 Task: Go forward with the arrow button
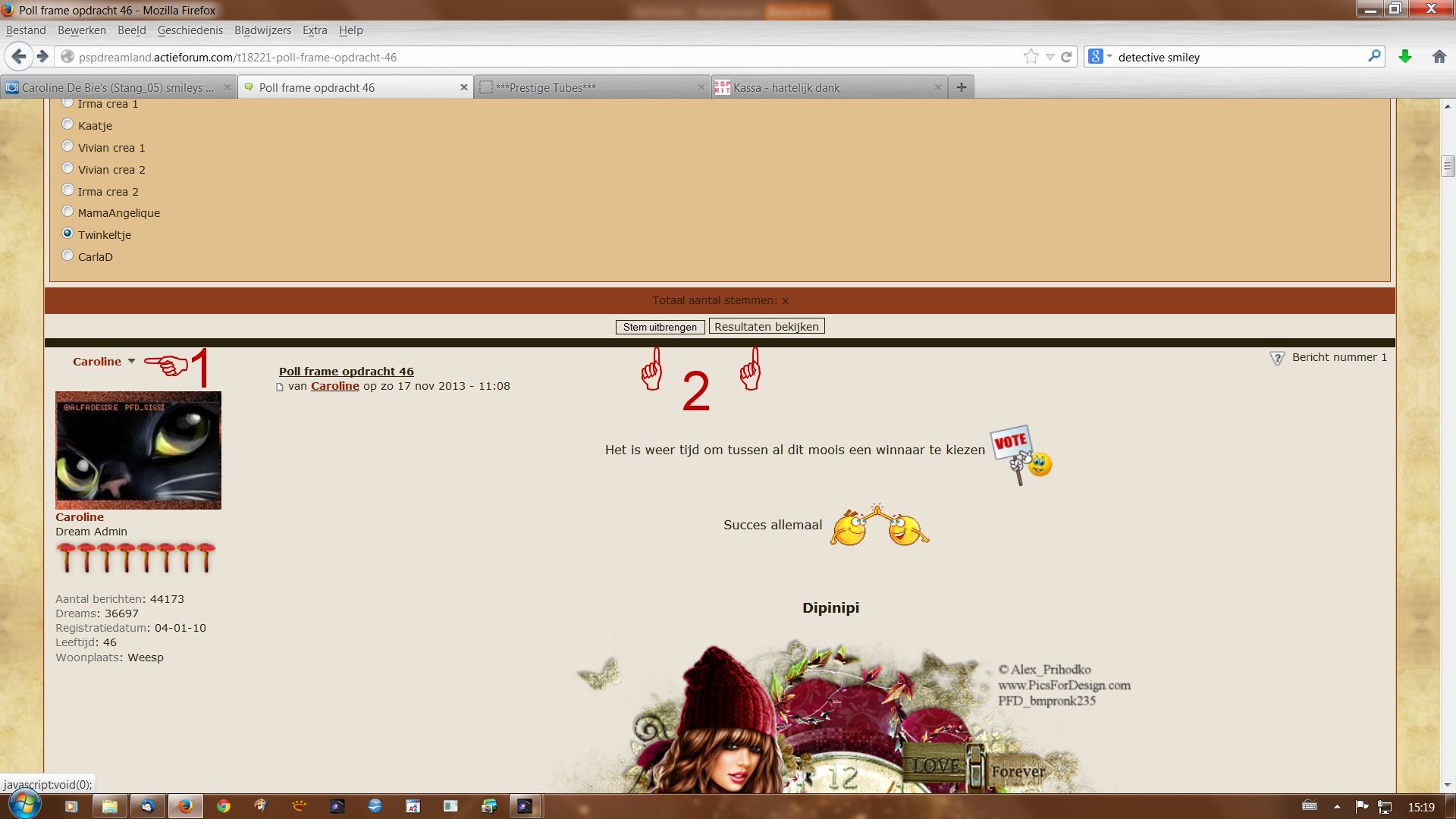43,57
